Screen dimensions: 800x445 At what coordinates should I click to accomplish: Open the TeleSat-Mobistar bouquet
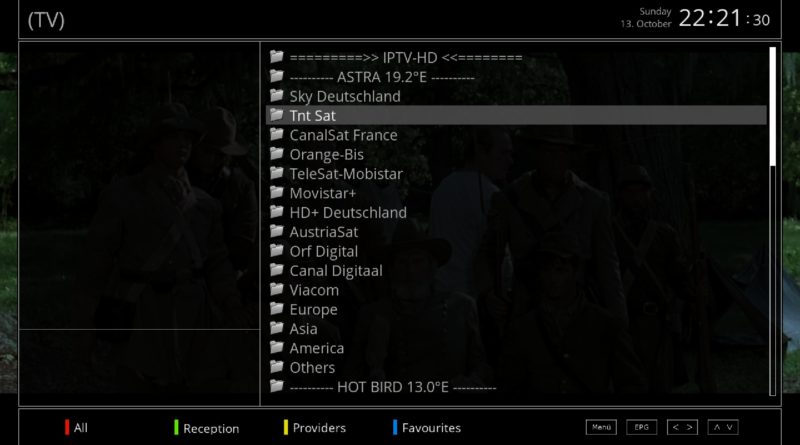click(516, 174)
